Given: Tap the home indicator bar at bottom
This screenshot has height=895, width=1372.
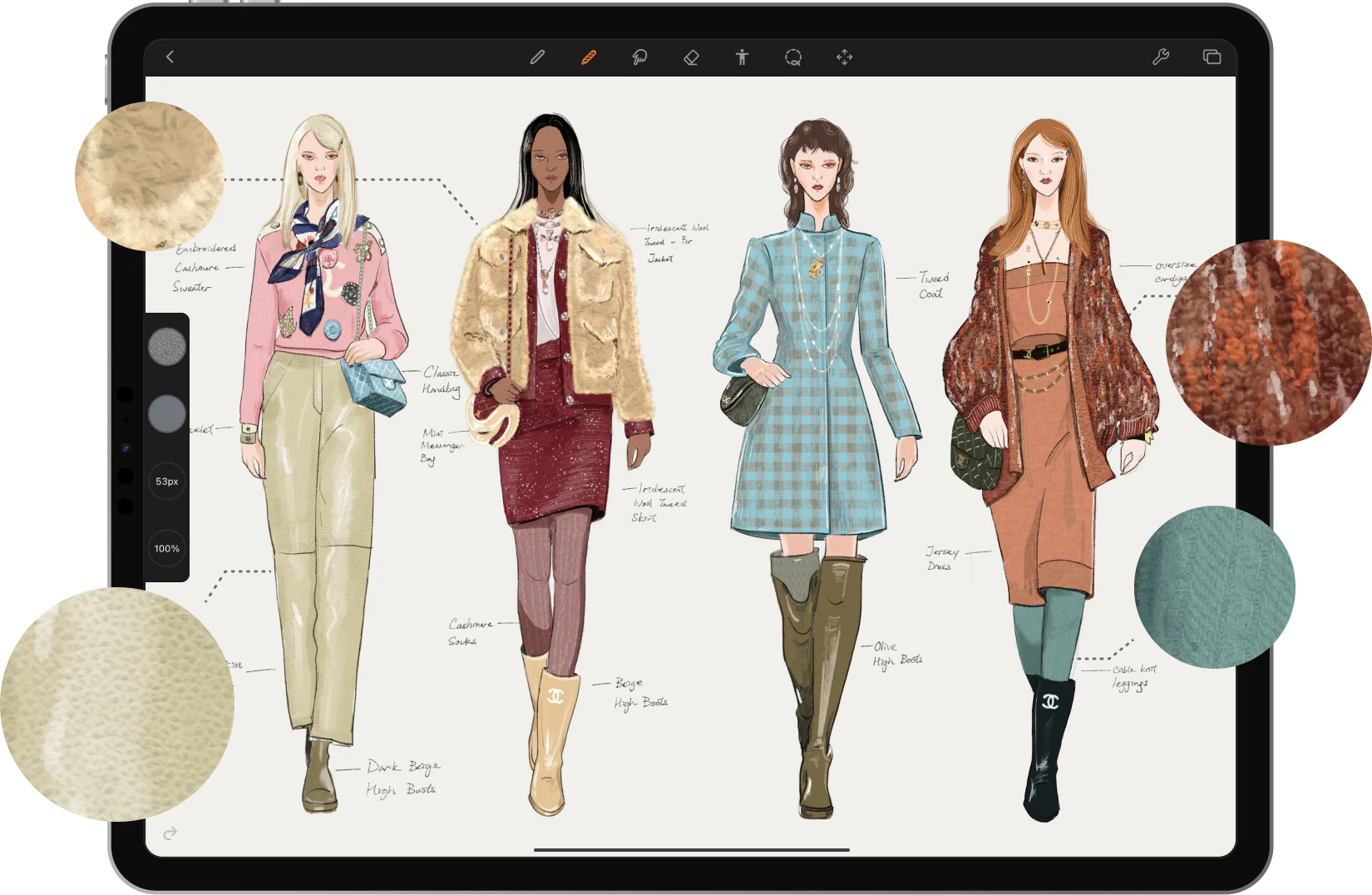Looking at the screenshot, I should pos(692,850).
